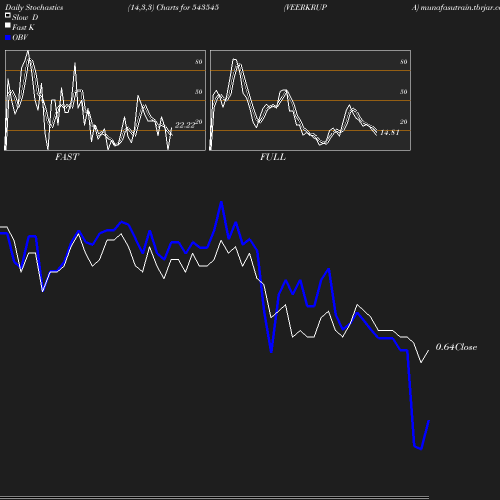Click the 80 axis label in FAST chart
Screen dimensions: 500x500
(x=199, y=62)
